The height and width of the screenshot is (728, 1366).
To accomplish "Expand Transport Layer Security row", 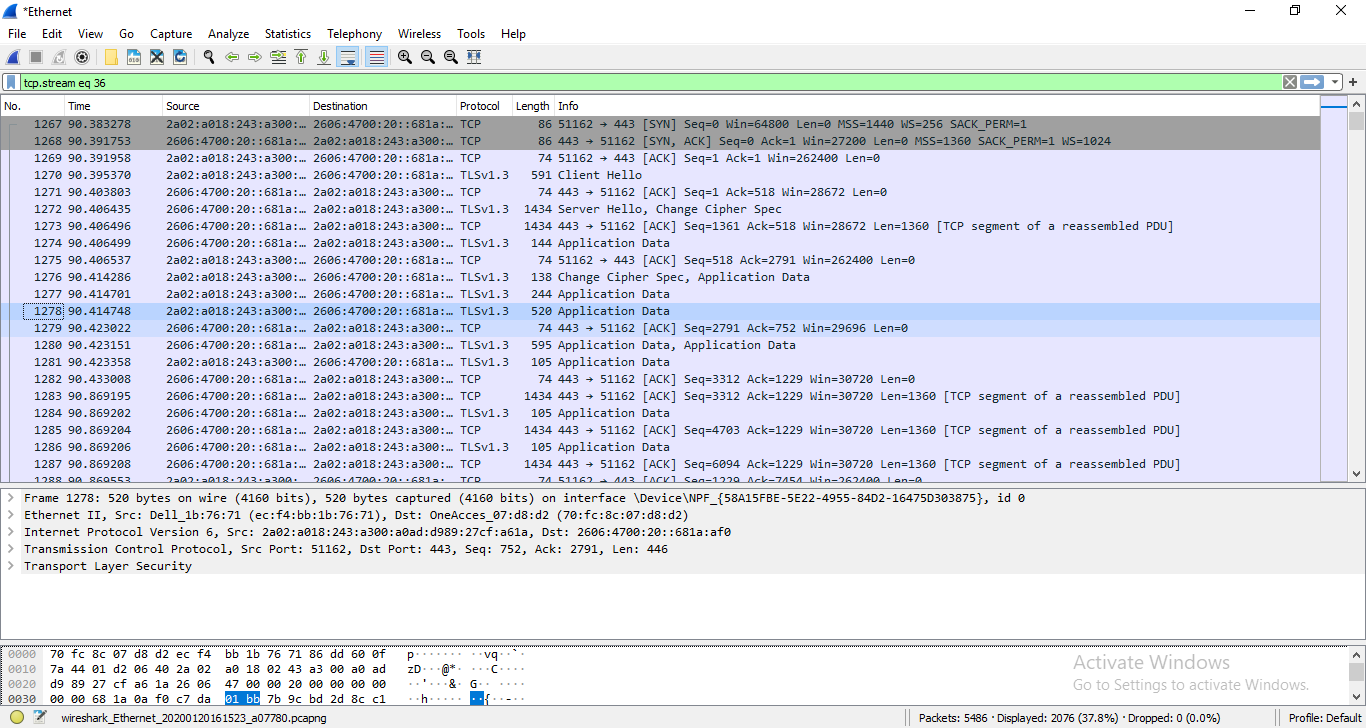I will click(10, 565).
